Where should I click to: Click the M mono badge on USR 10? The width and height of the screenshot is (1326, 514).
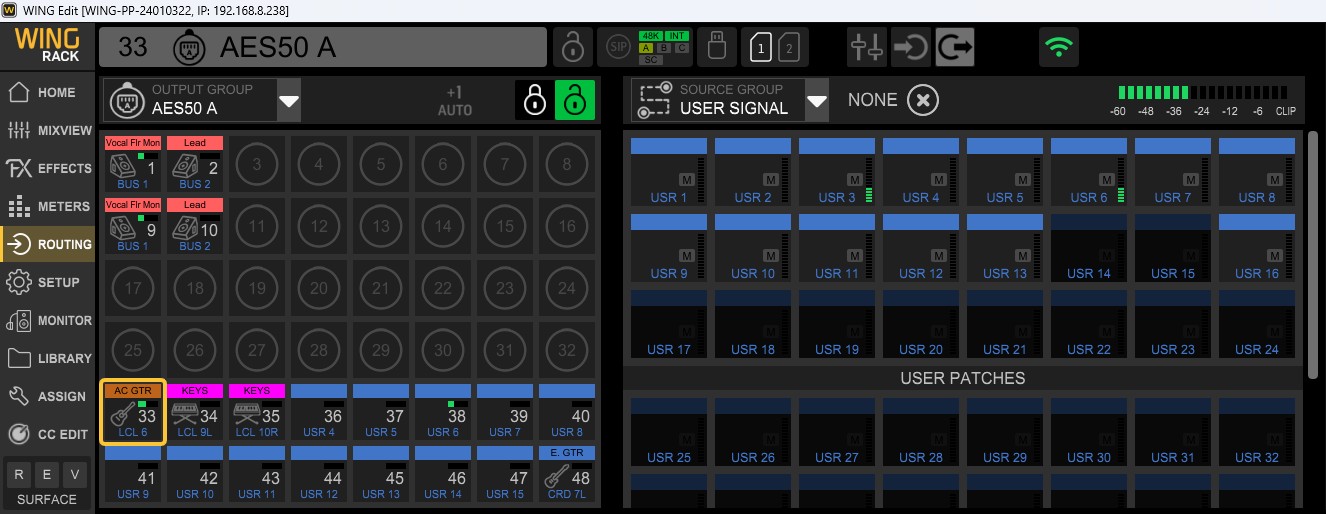click(x=771, y=255)
